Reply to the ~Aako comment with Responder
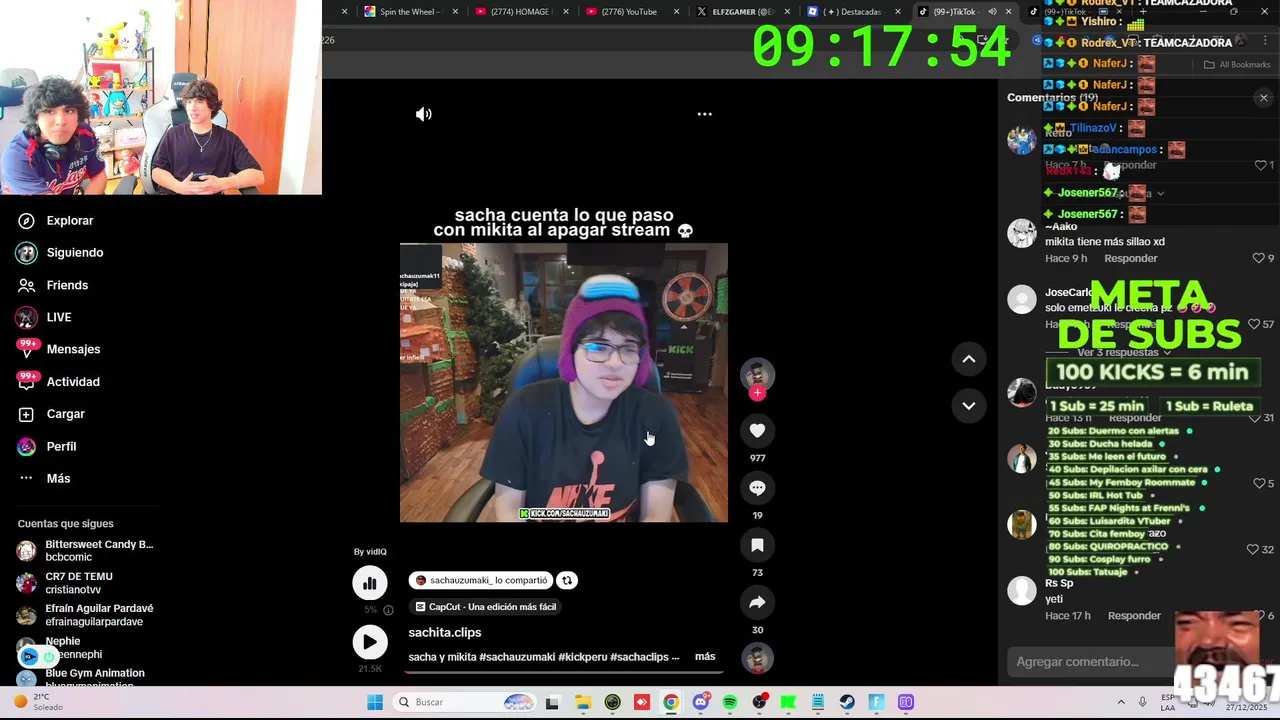 point(1130,258)
